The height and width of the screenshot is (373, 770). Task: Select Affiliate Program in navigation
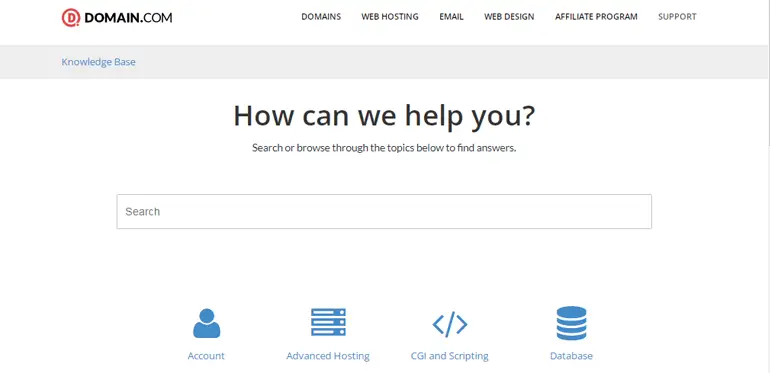pos(596,17)
